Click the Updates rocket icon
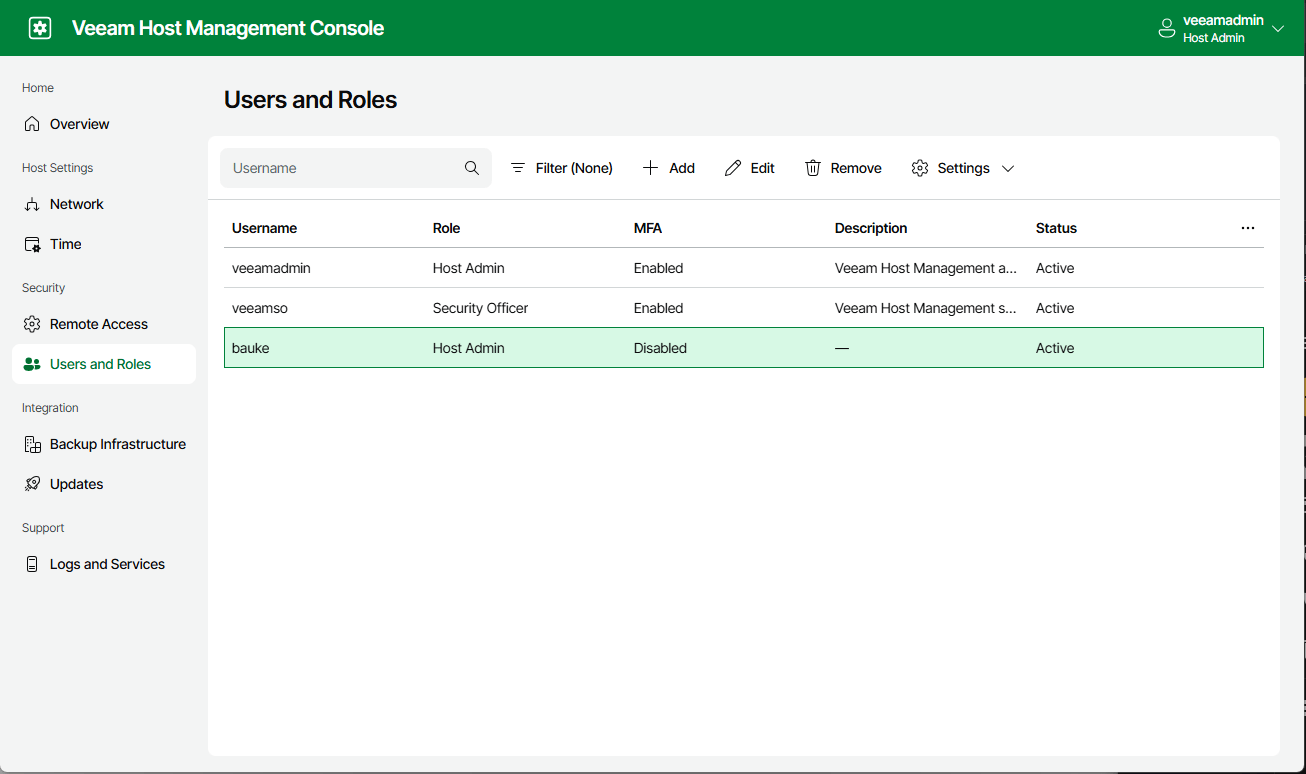Image resolution: width=1306 pixels, height=774 pixels. [32, 484]
